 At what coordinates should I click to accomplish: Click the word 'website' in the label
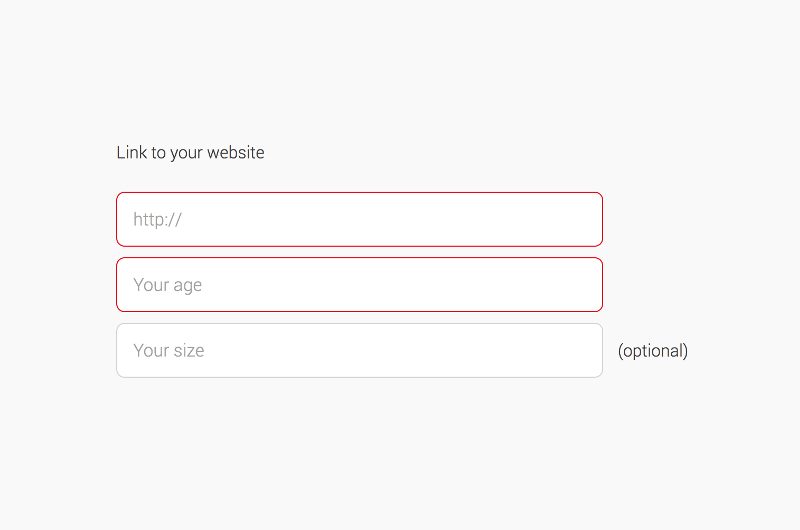coord(236,153)
